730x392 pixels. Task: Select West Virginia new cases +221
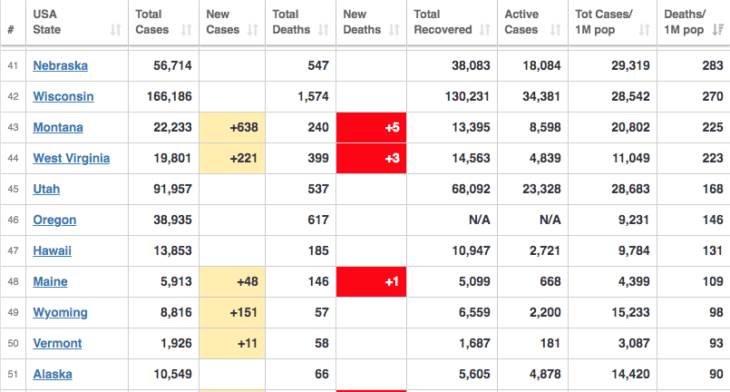(232, 158)
